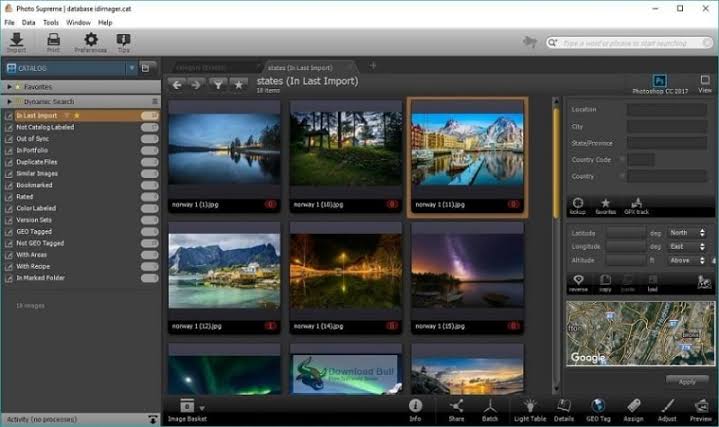Click the GEO Tag globe icon
This screenshot has width=719, height=427.
[598, 410]
